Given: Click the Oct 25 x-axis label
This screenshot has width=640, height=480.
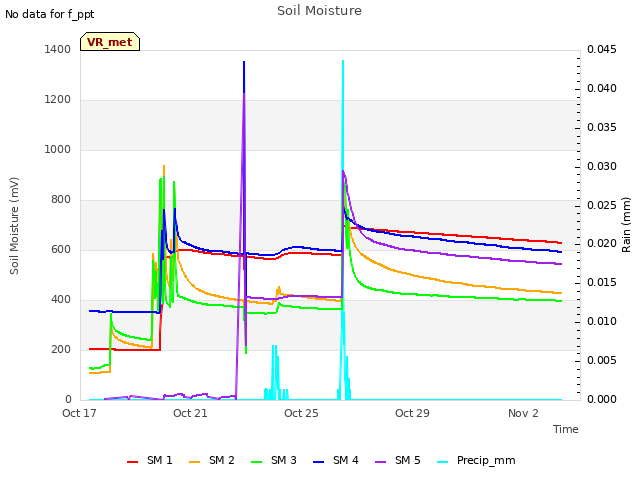Looking at the screenshot, I should [301, 413].
